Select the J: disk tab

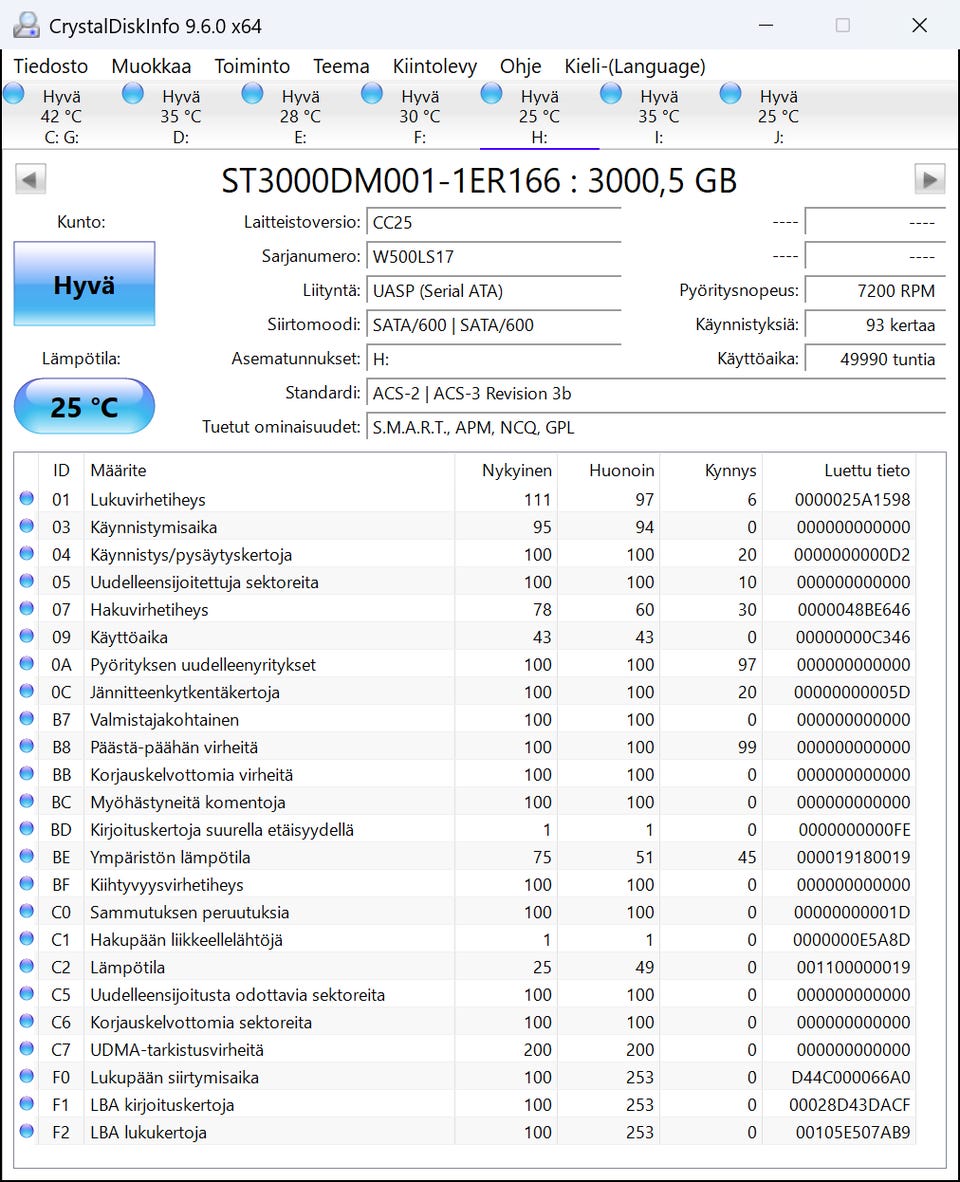(778, 116)
